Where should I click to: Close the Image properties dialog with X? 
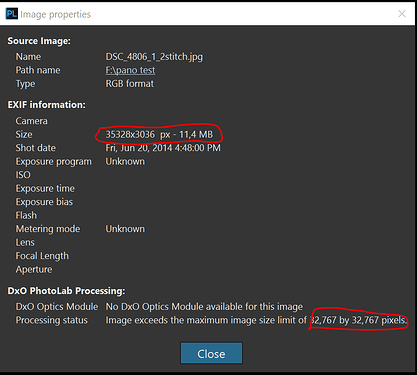[402, 14]
